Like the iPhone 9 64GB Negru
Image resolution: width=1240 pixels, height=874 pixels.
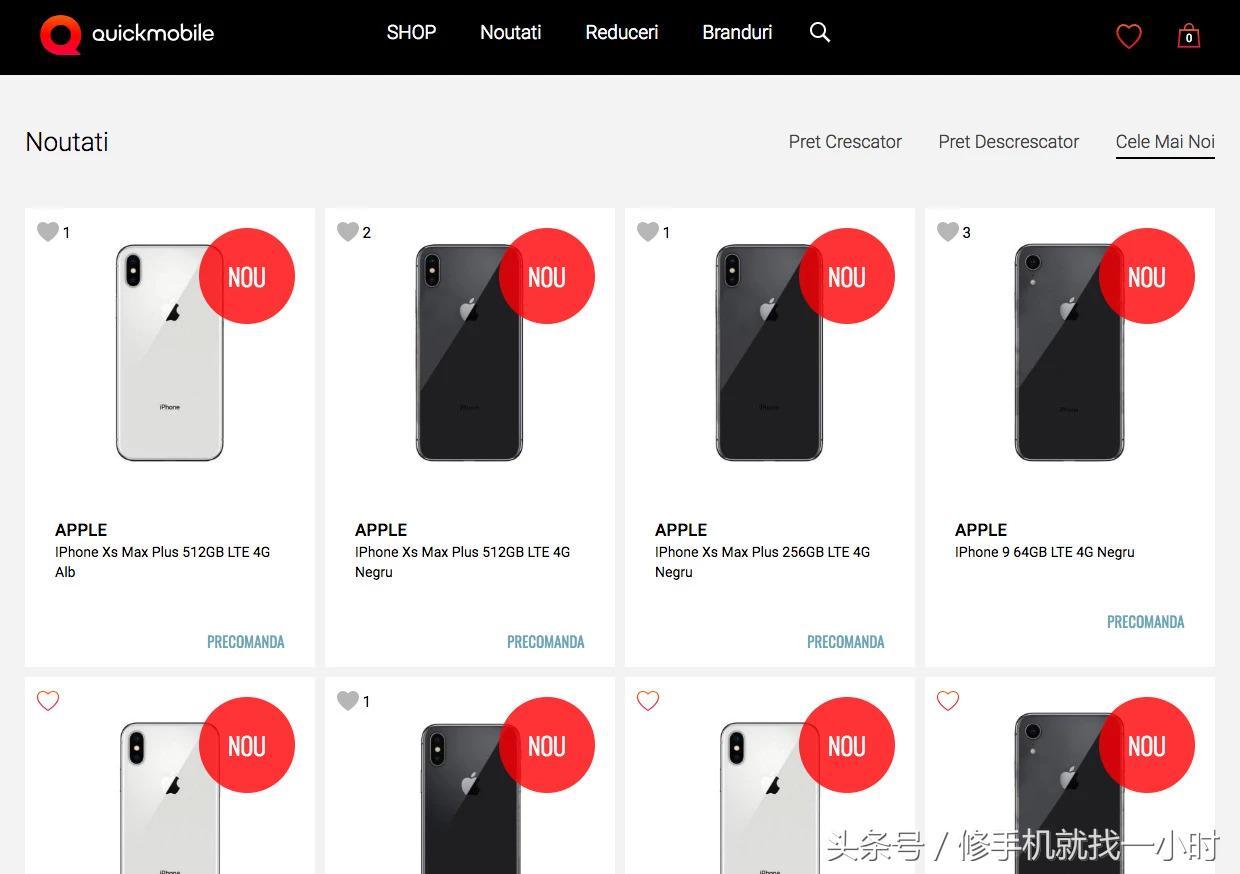point(948,232)
